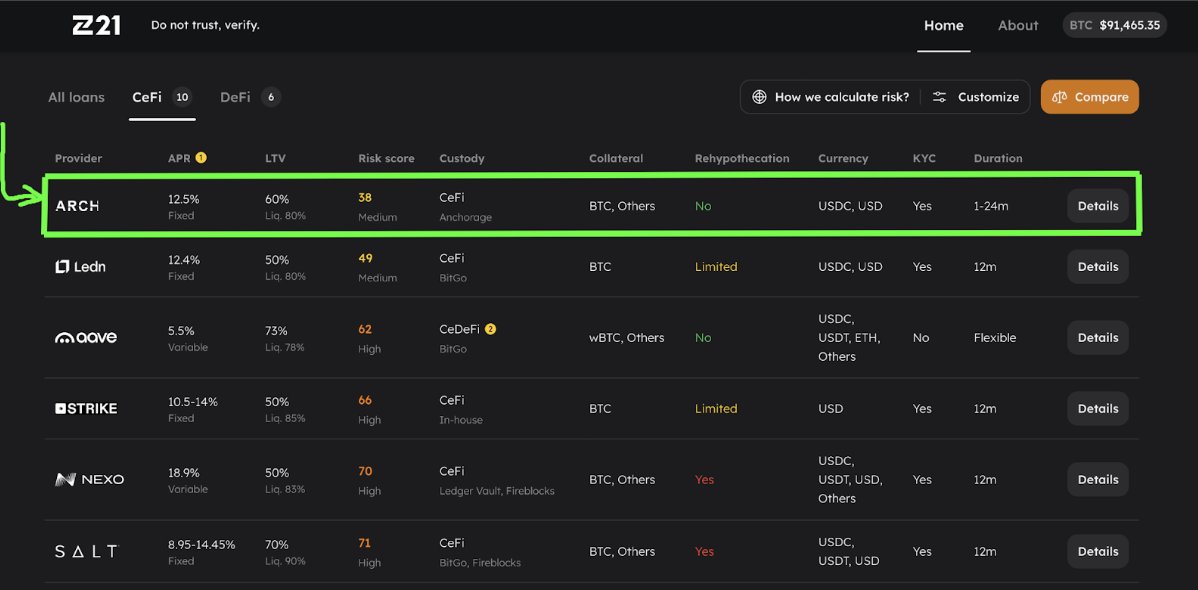Click KYC No value in aave row
Image resolution: width=1198 pixels, height=590 pixels.
(x=921, y=338)
